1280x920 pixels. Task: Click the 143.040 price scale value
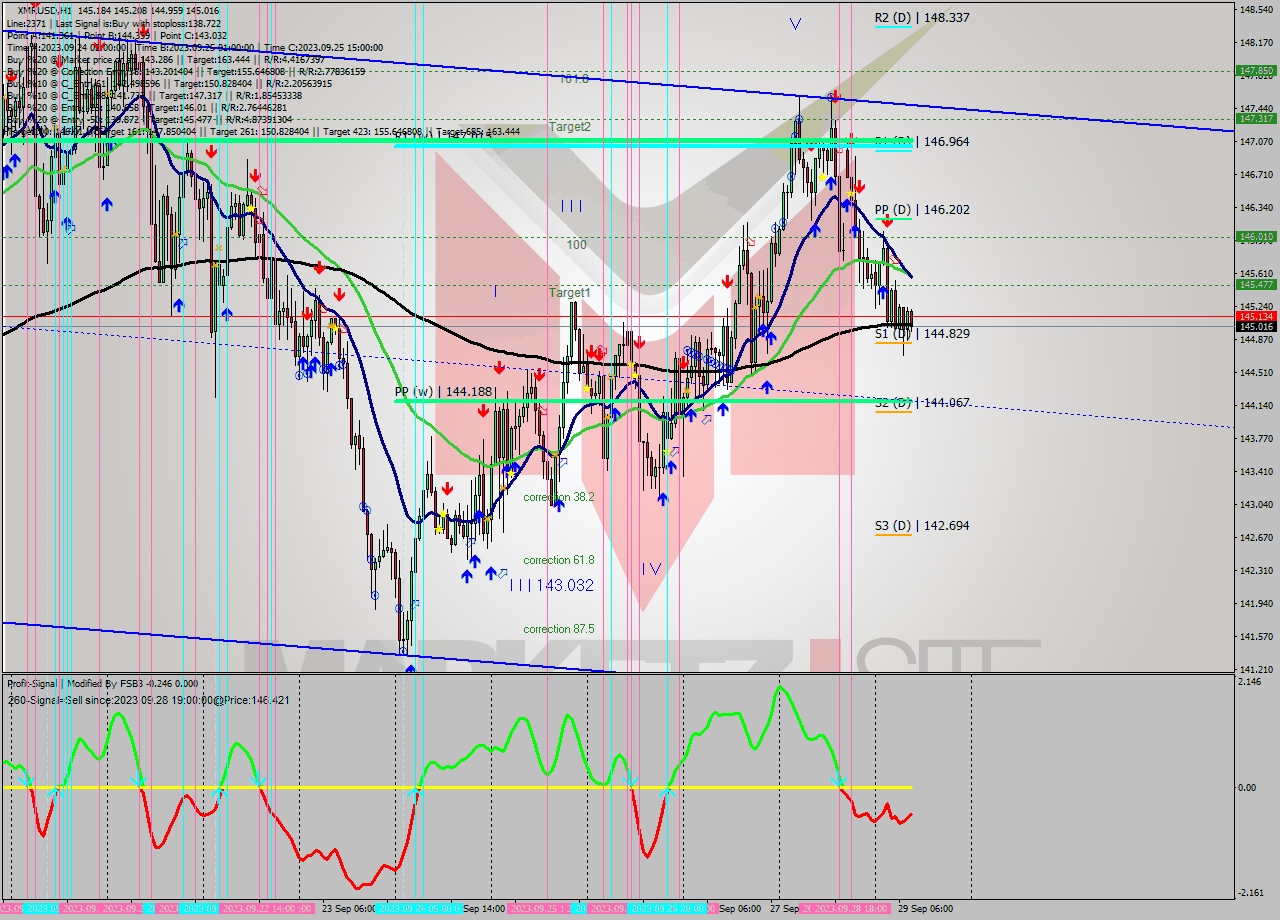pyautogui.click(x=1256, y=504)
